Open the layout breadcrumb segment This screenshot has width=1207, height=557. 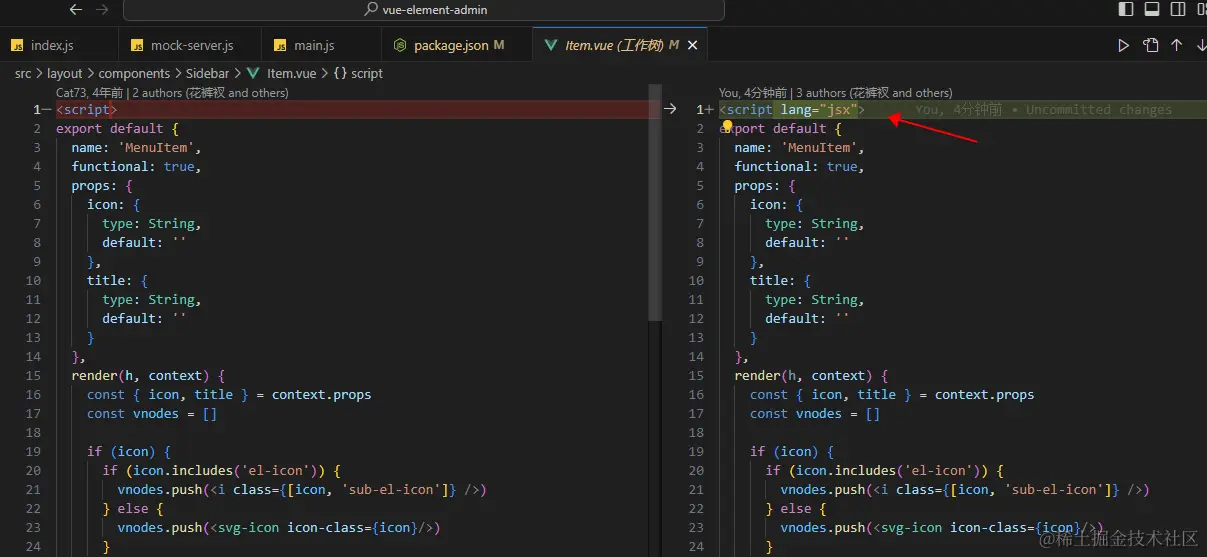[65, 73]
